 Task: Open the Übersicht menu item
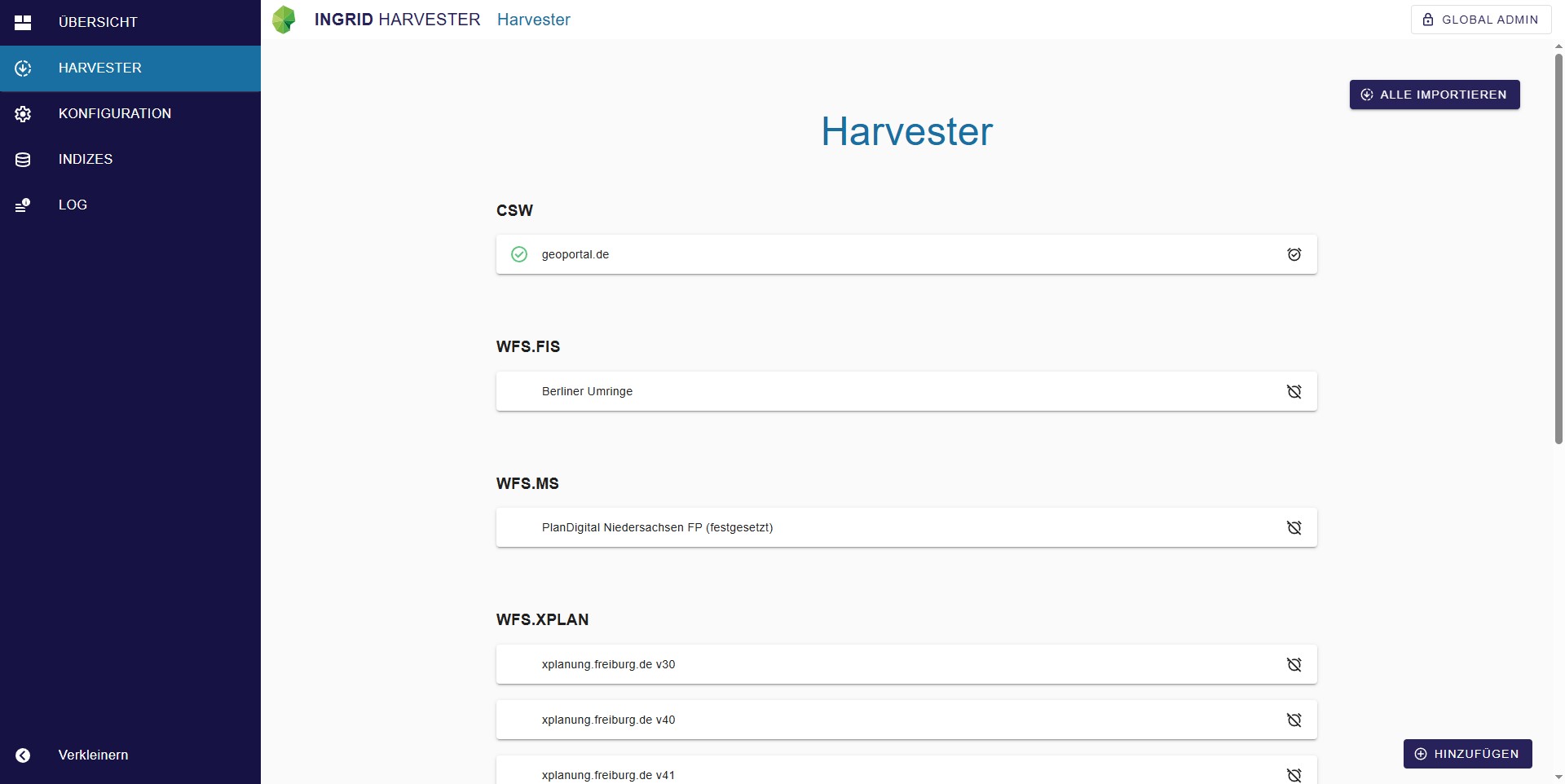point(98,22)
